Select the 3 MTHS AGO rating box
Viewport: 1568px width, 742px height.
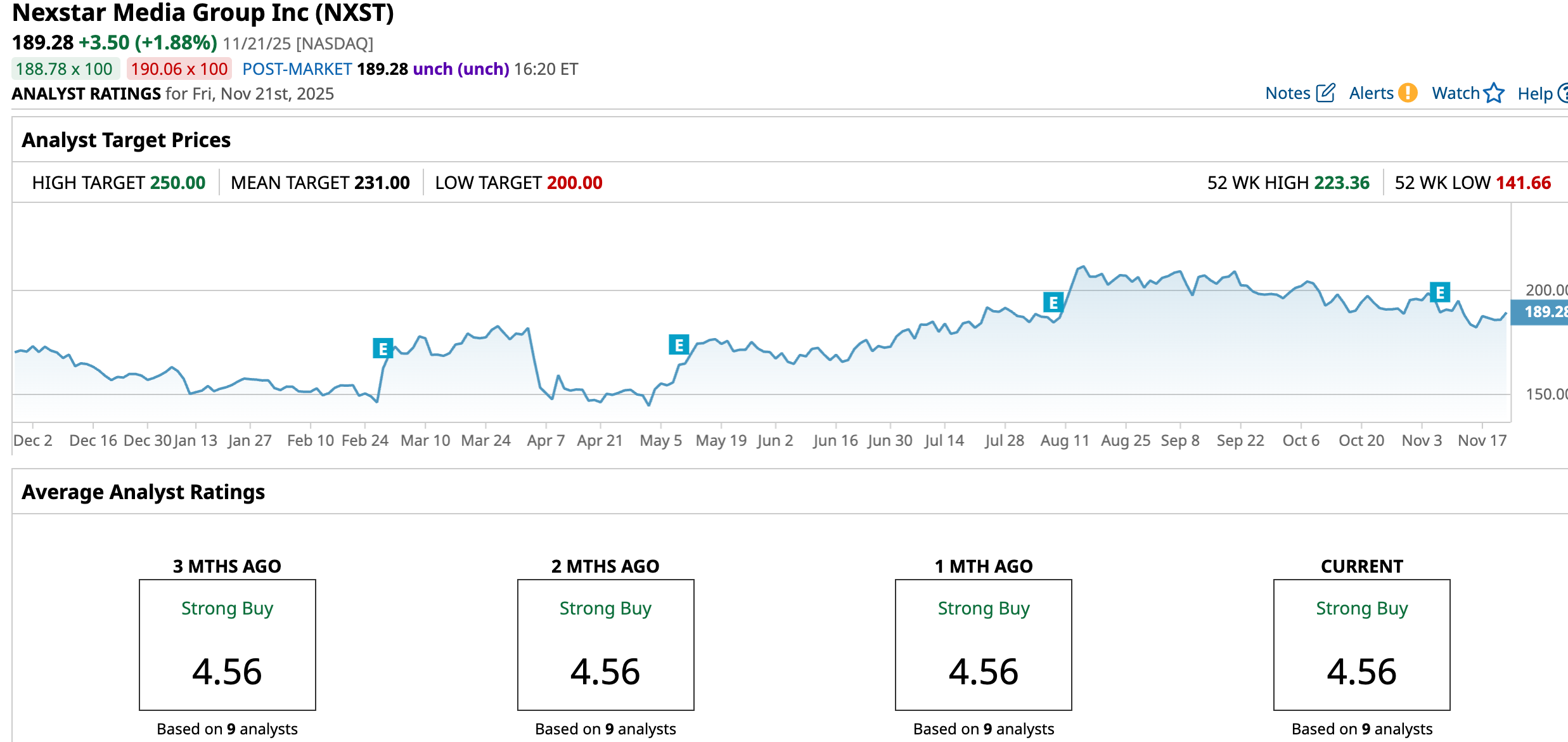(227, 644)
